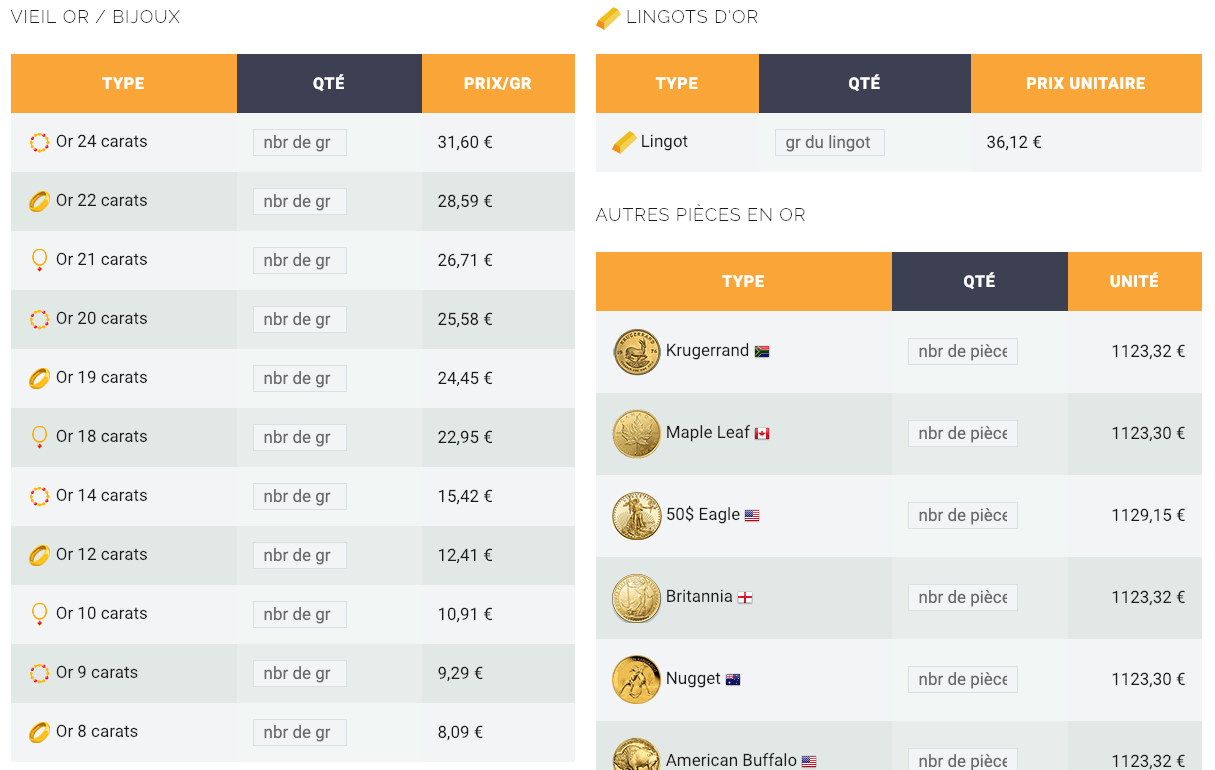
Task: Click the grams field for Or 9 carats
Action: point(299,673)
